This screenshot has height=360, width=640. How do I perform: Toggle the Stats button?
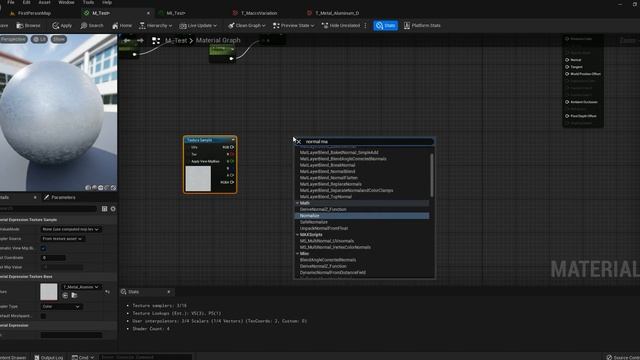tap(385, 25)
